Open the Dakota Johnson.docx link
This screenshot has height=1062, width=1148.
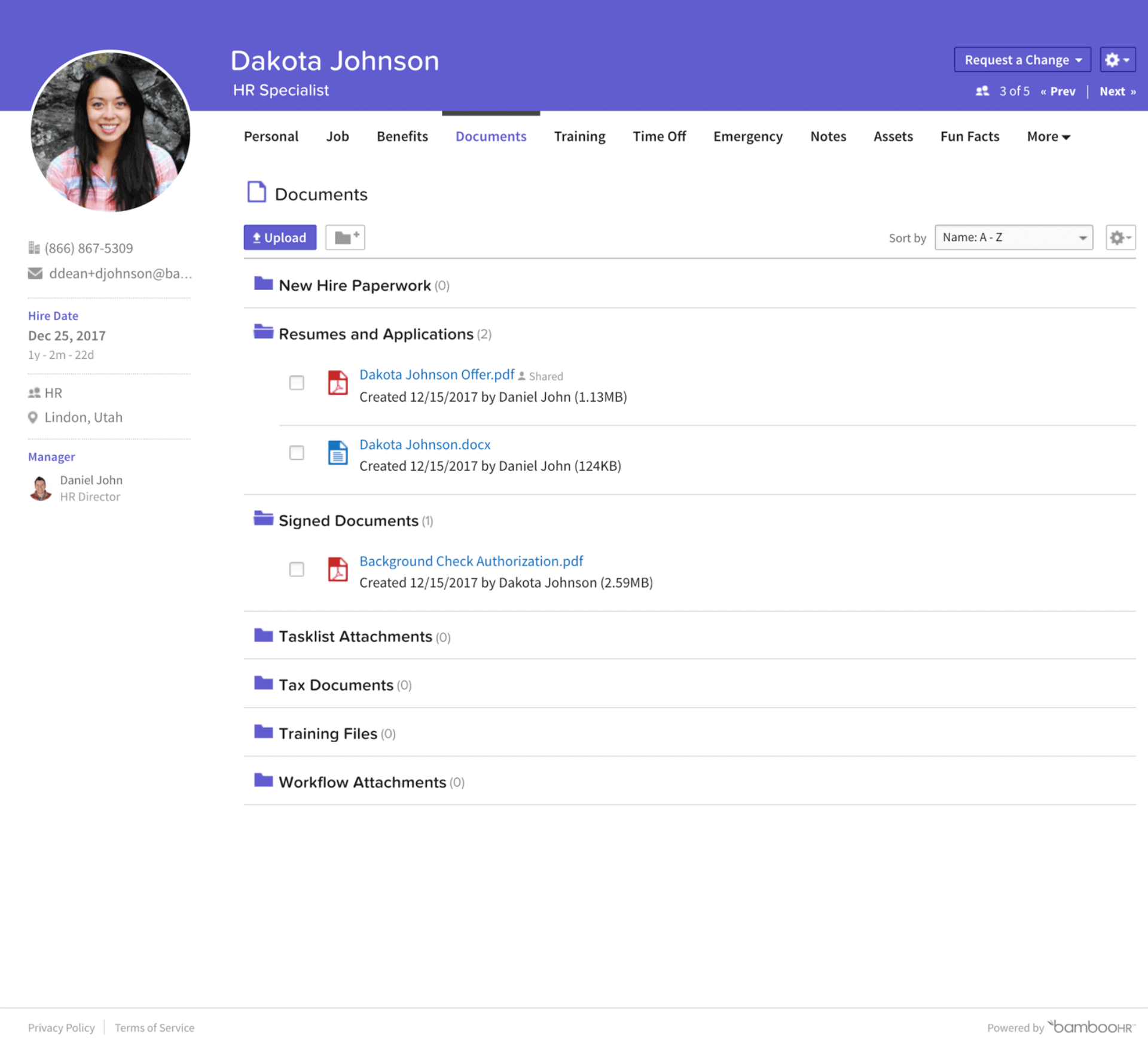pyautogui.click(x=425, y=444)
